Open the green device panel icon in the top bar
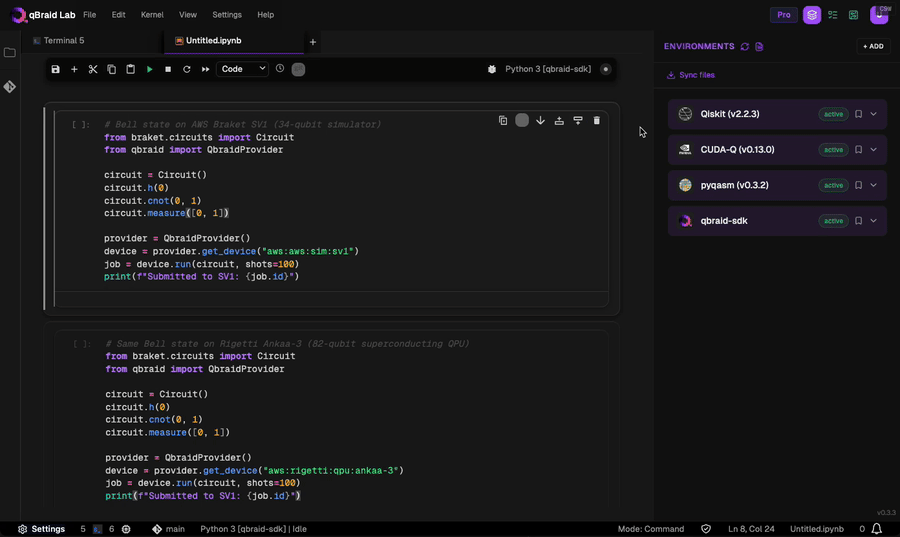Viewport: 900px width, 537px height. pos(854,15)
